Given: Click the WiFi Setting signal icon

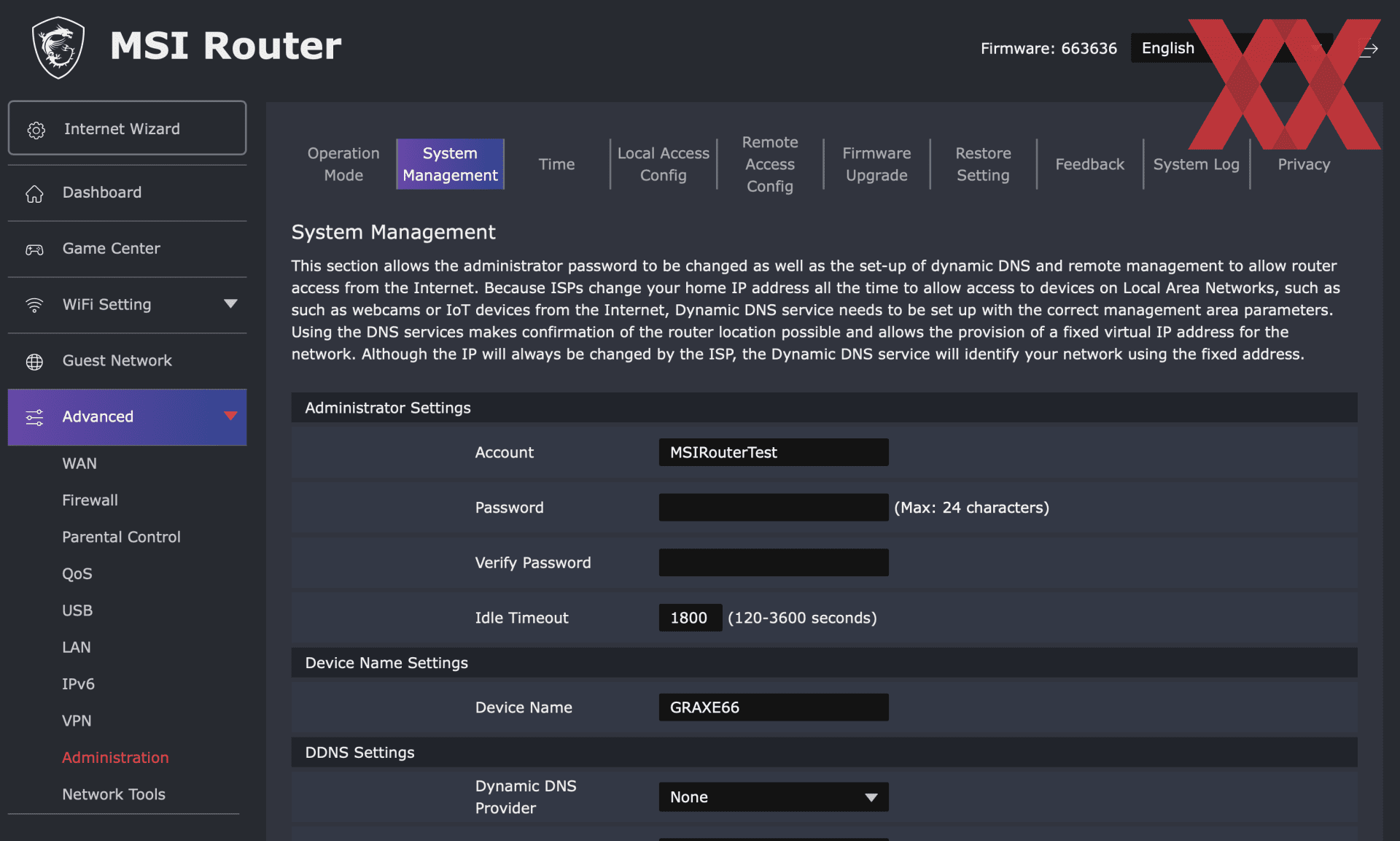Looking at the screenshot, I should click(34, 305).
